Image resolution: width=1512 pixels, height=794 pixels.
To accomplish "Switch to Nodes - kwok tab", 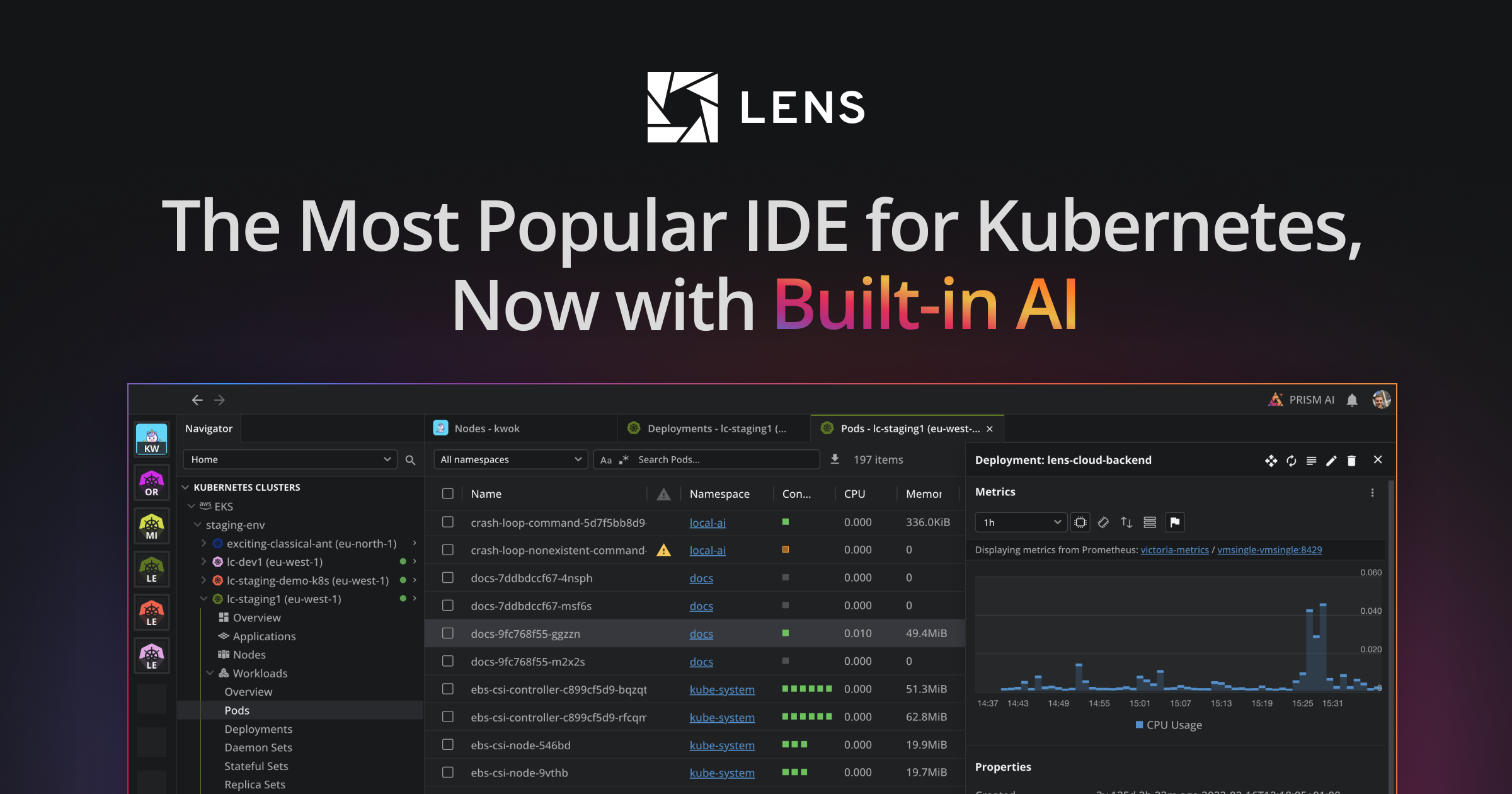I will tap(520, 429).
